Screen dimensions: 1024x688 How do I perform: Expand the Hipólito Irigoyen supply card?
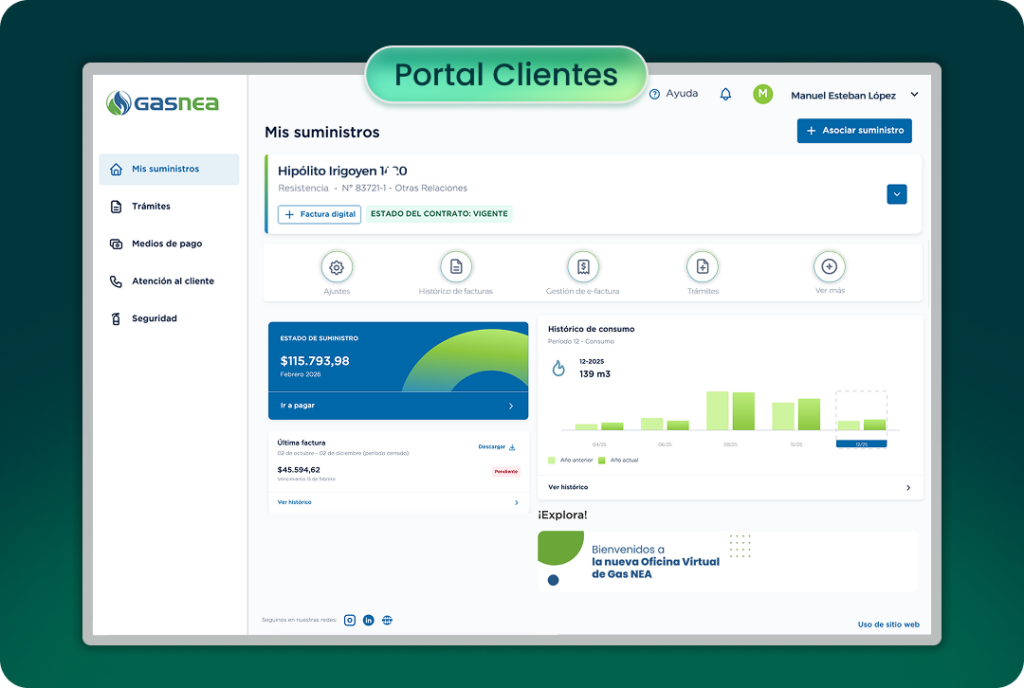(896, 194)
